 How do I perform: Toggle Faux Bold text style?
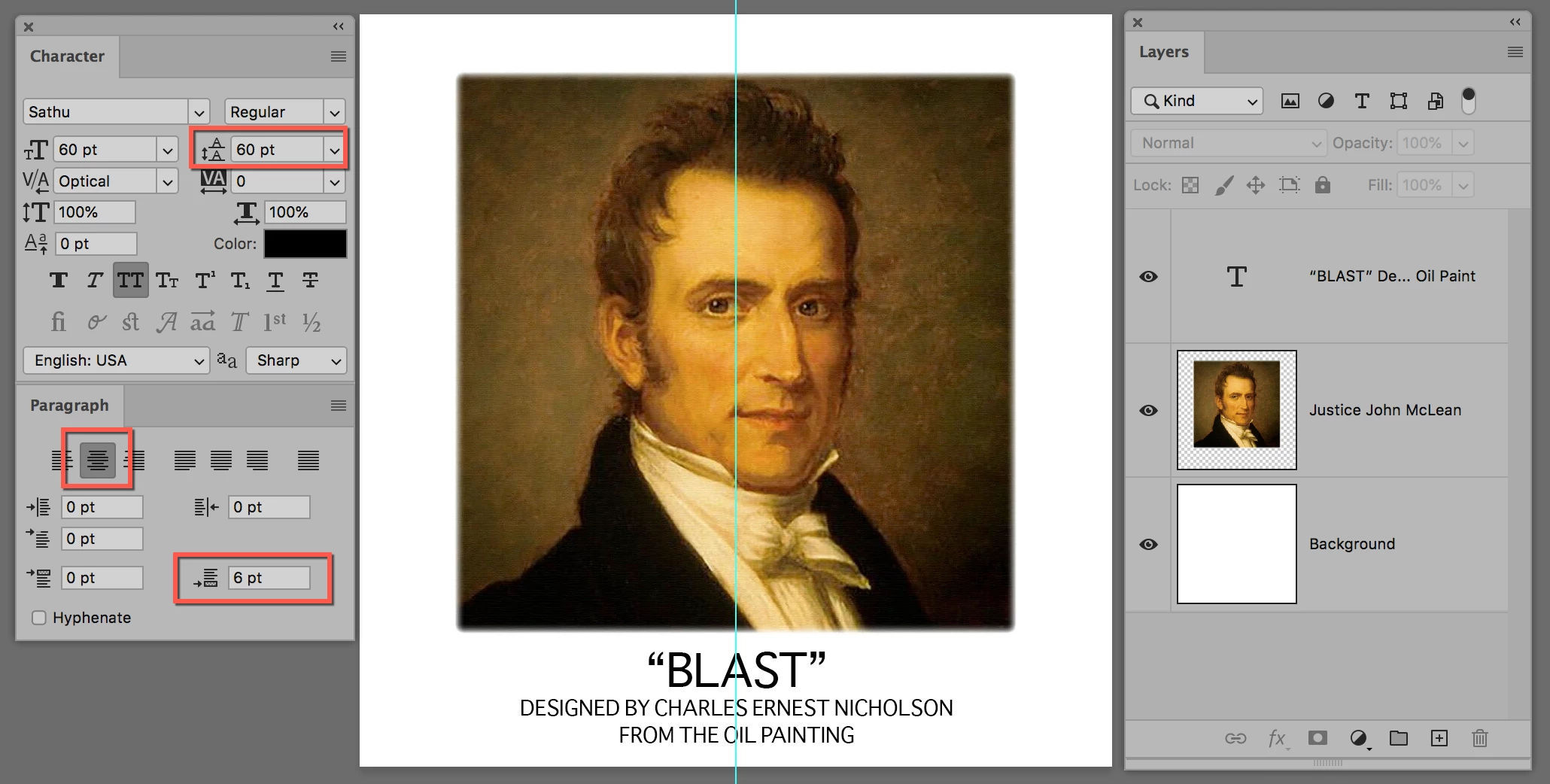pos(59,281)
